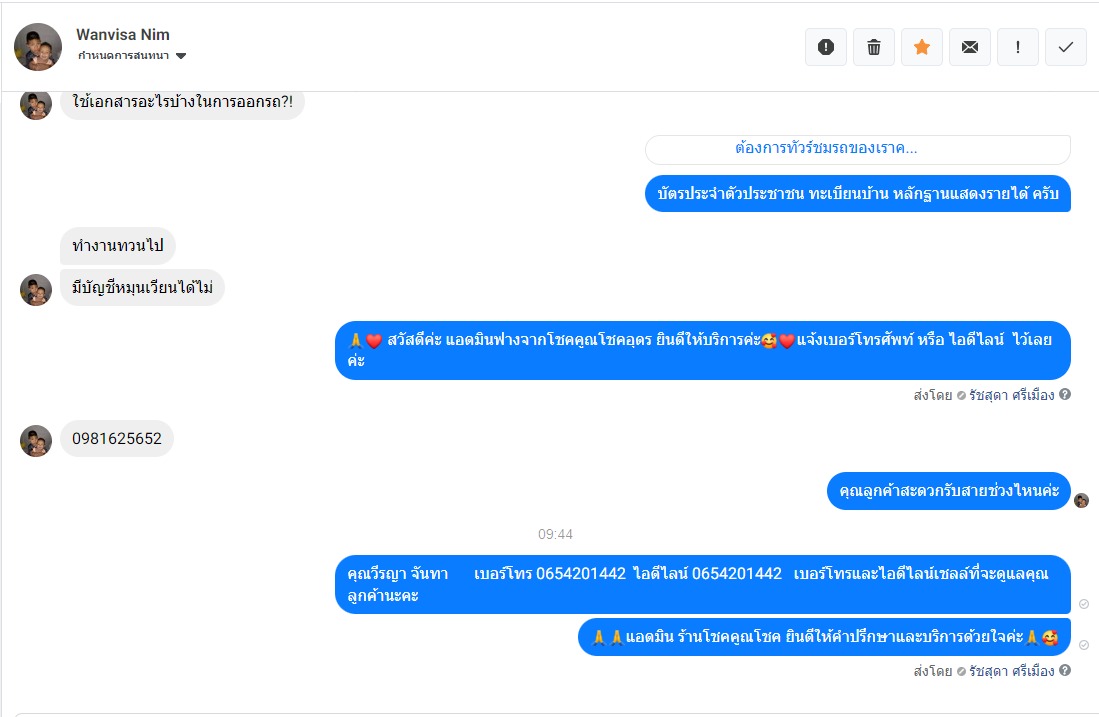Mark conversation as spam with exclamation circle icon
Screen dimensions: 1099x717
[826, 47]
